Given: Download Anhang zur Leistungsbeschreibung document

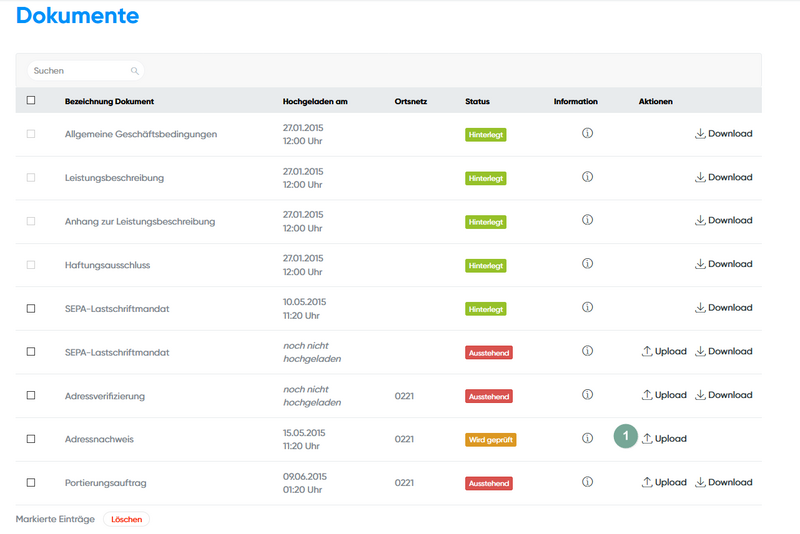Looking at the screenshot, I should 723,220.
